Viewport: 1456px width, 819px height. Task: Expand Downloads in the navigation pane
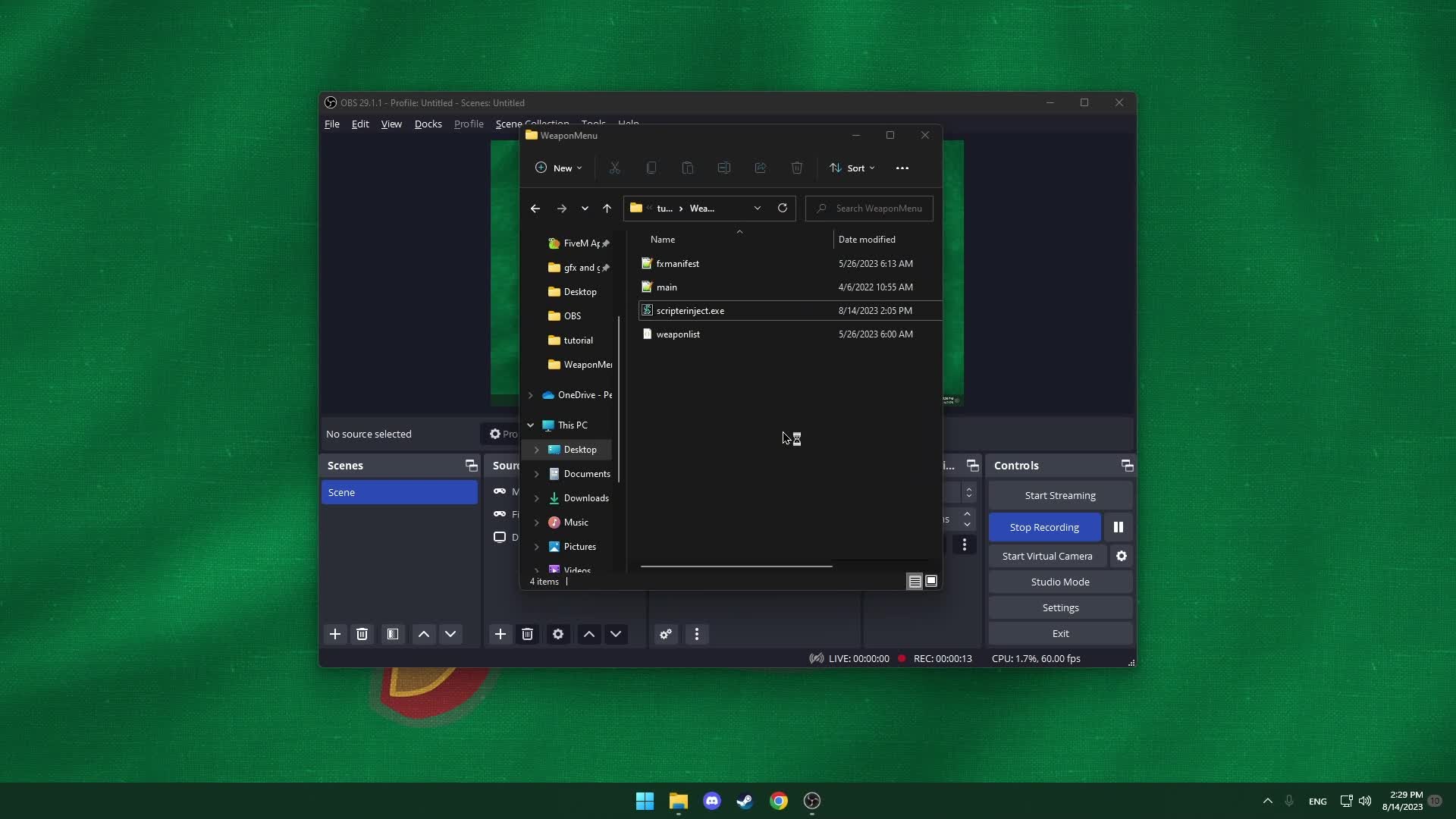[x=535, y=498]
